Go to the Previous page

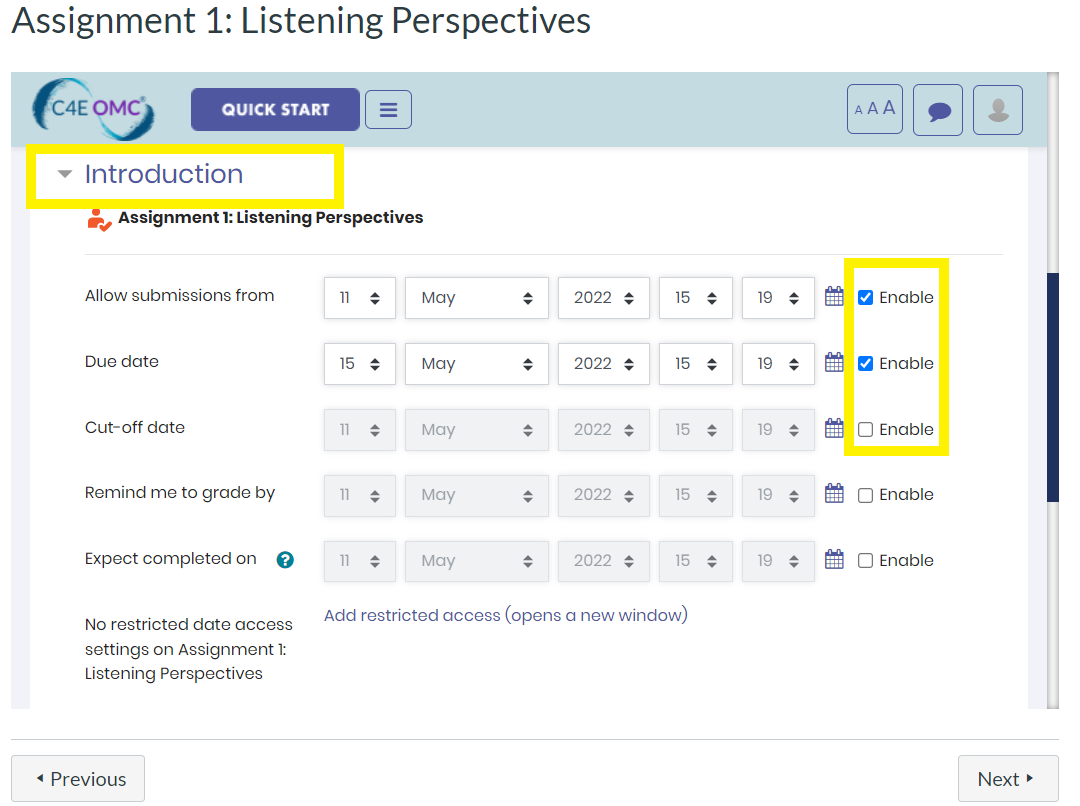(78, 778)
